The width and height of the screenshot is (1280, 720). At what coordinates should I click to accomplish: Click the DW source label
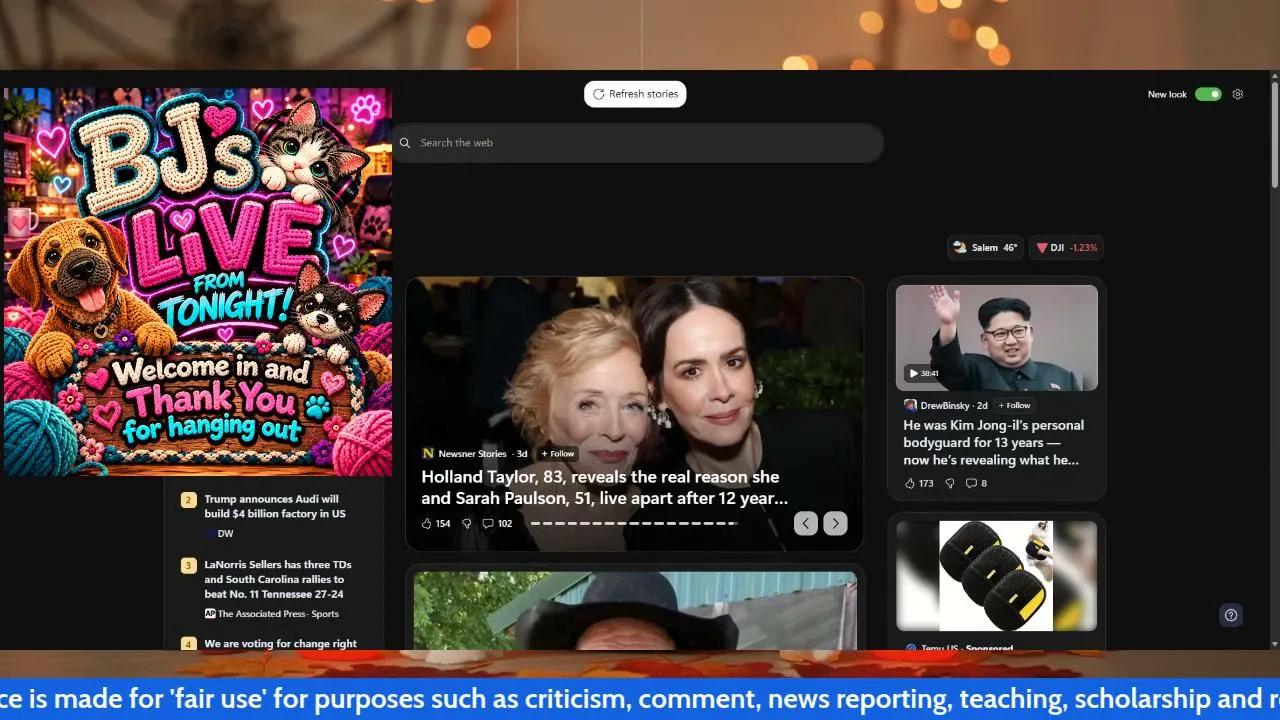point(225,534)
